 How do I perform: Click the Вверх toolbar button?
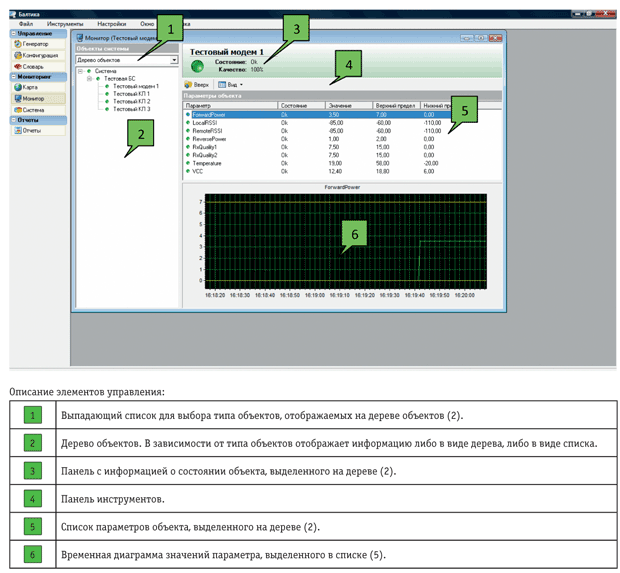tap(197, 85)
